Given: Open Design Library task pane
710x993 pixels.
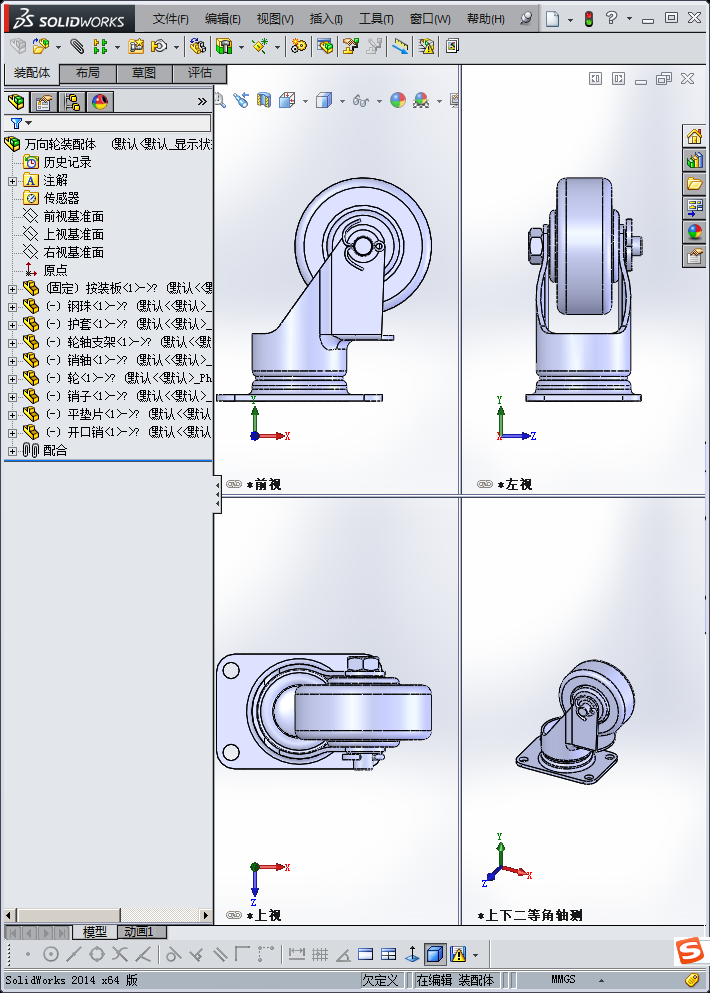Looking at the screenshot, I should 694,160.
